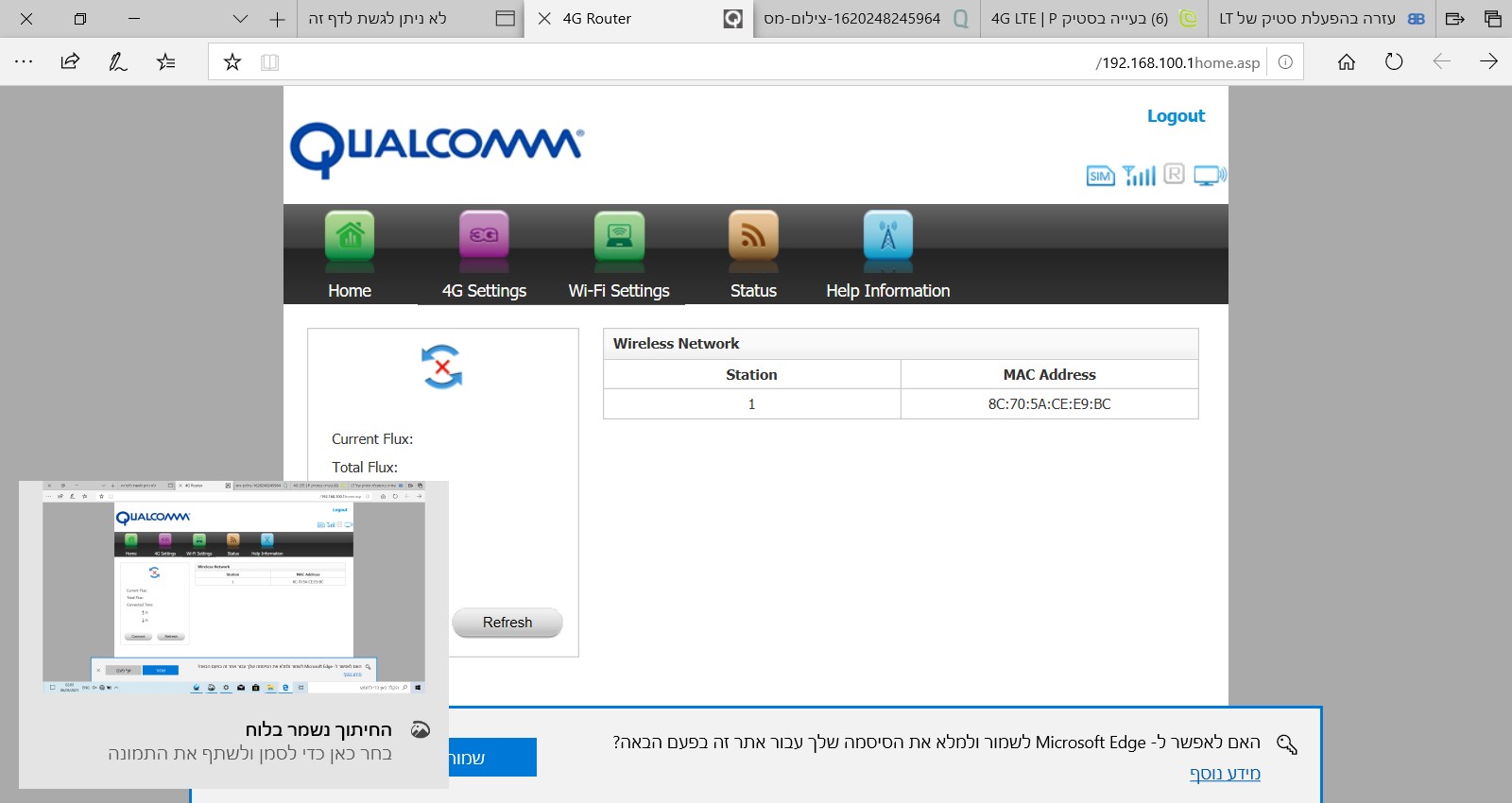The image size is (1512, 803).
Task: Reload the page with the browser refresh icon
Action: point(1394,61)
